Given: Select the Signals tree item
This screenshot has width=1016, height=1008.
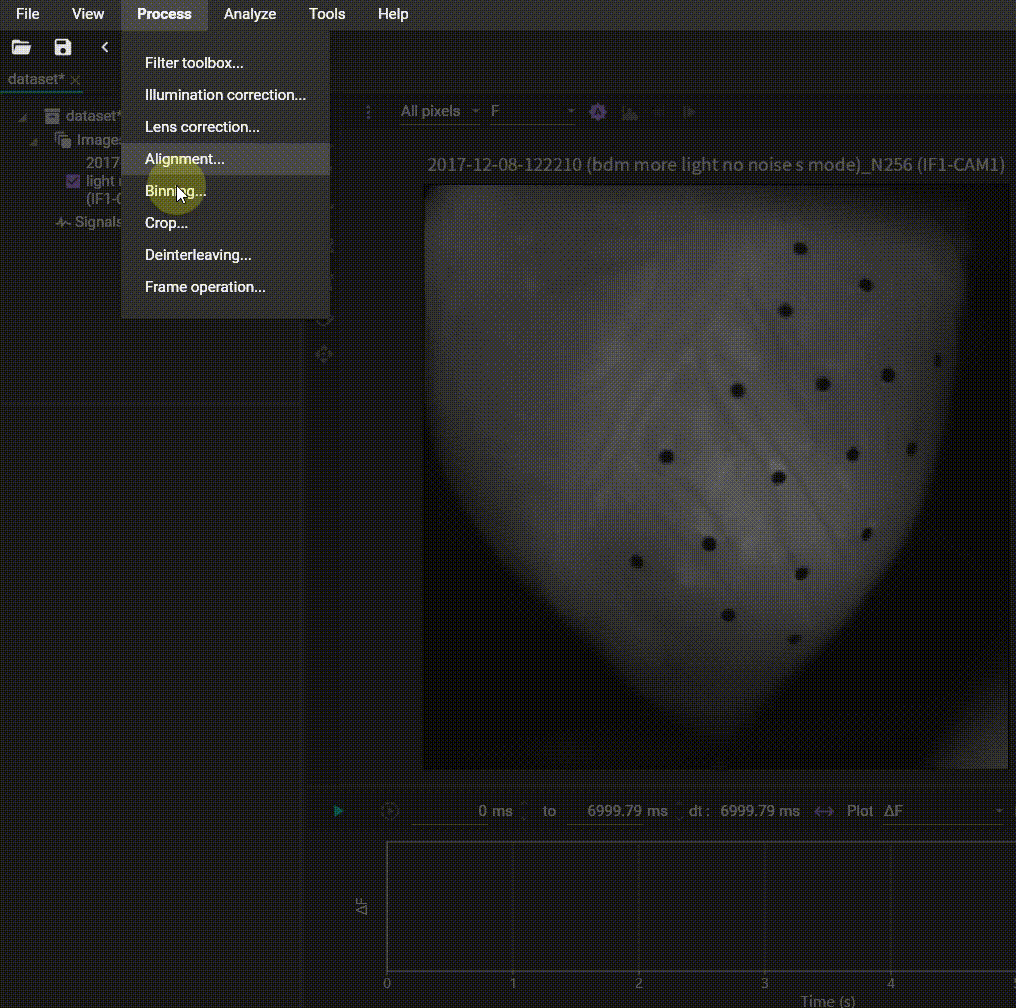Looking at the screenshot, I should 97,222.
